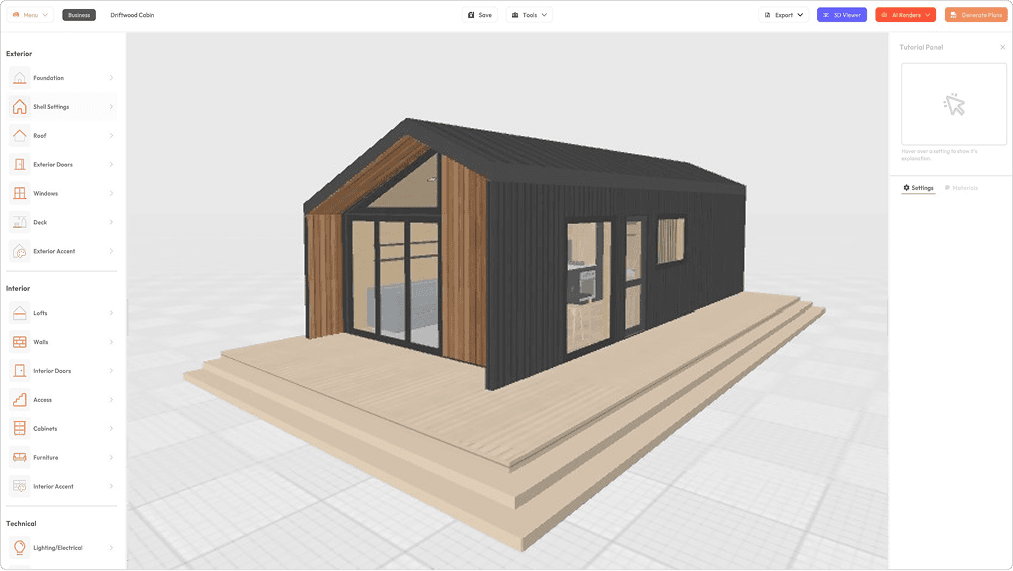Screen dimensions: 1013x571
Task: Click the Exterior Accent palette icon
Action: coord(19,251)
